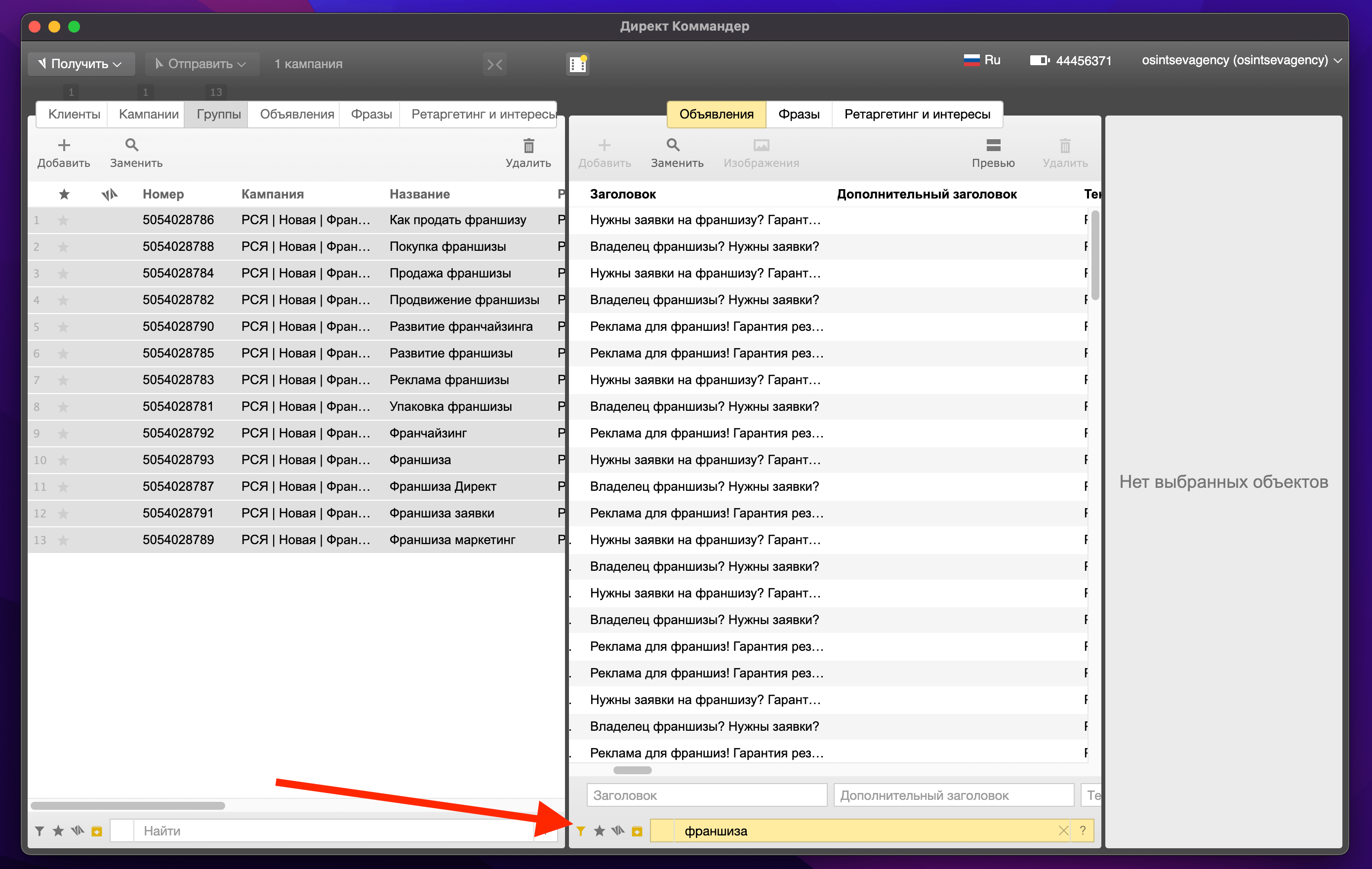This screenshot has width=1372, height=869.
Task: Select group row Упаковка франшизы
Action: 296,406
